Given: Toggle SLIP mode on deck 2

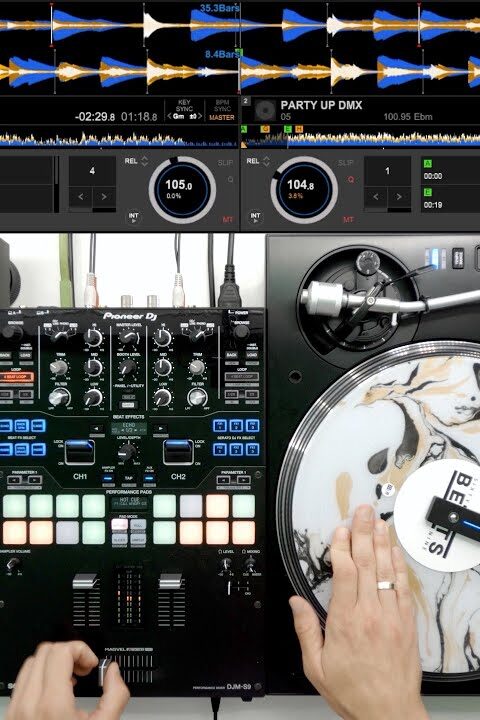Looking at the screenshot, I should pos(346,163).
